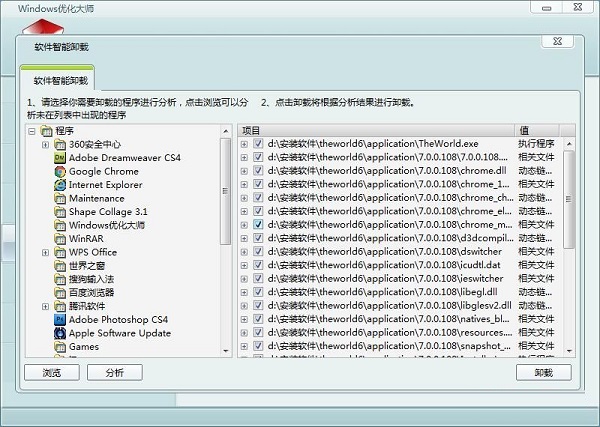The height and width of the screenshot is (427, 600).
Task: Expand the chrome.dll item row
Action: [244, 171]
